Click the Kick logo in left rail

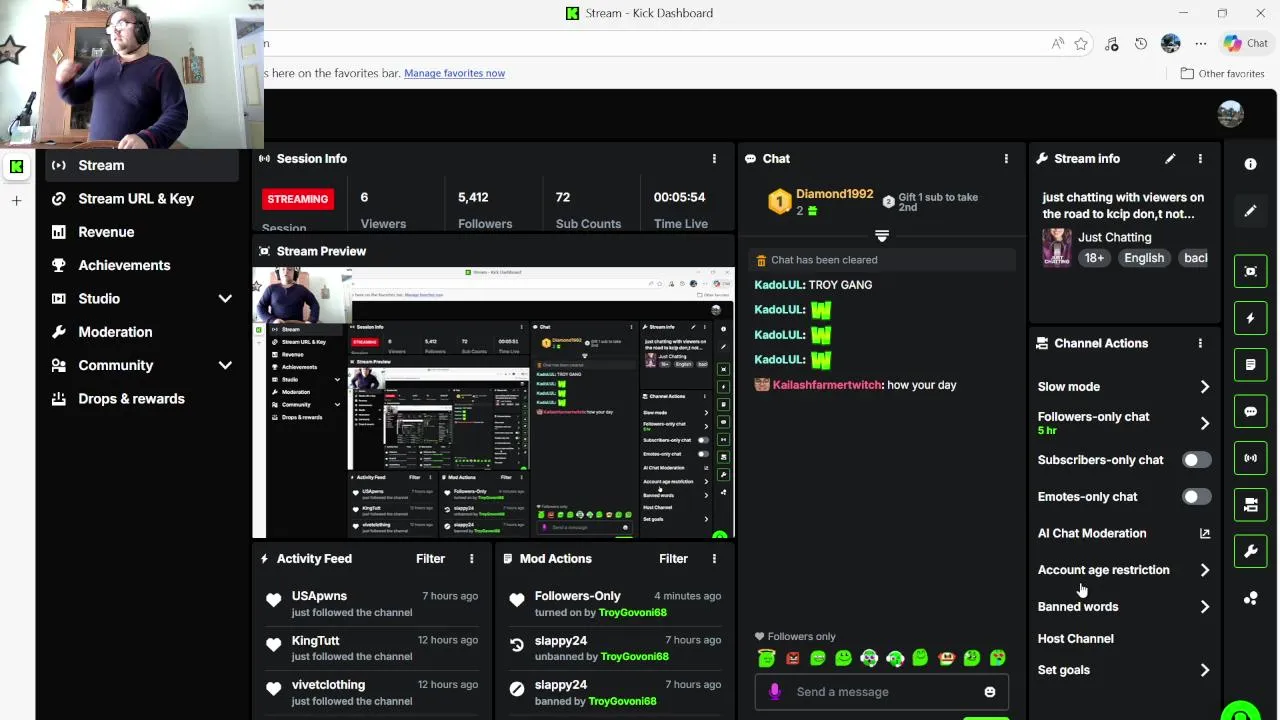(16, 167)
